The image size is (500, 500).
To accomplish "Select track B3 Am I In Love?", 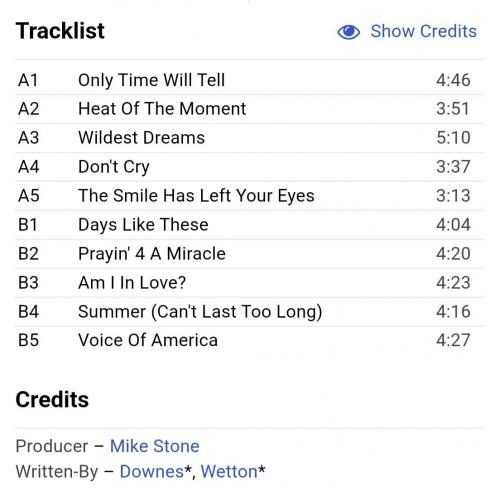I will pyautogui.click(x=250, y=283).
